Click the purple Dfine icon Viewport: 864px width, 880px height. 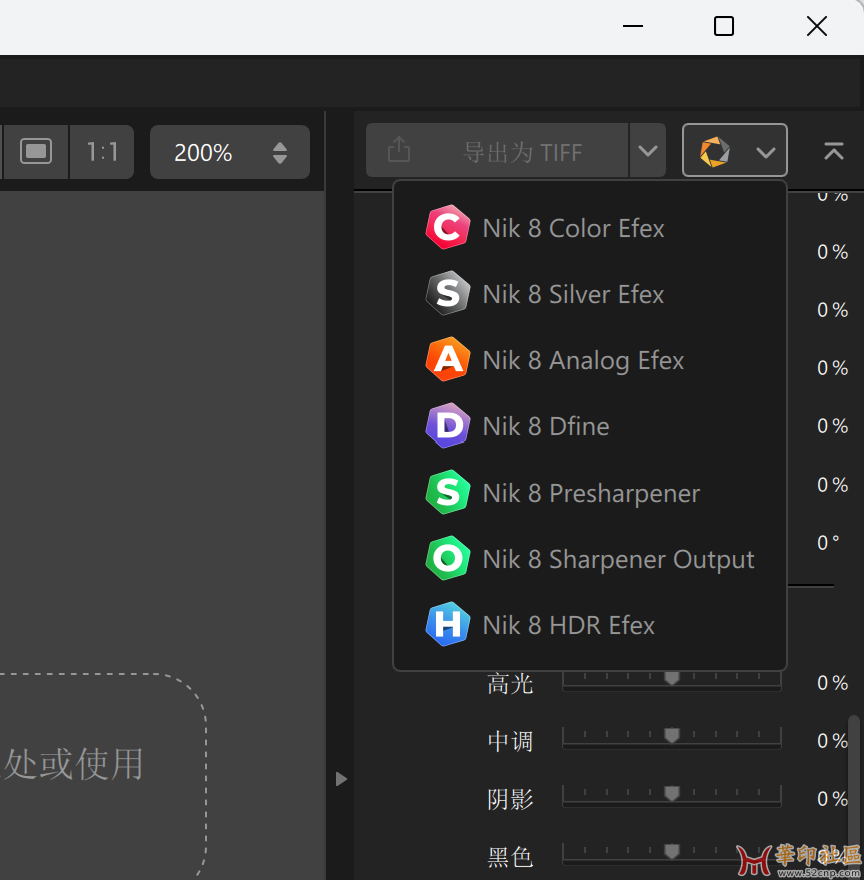(447, 425)
